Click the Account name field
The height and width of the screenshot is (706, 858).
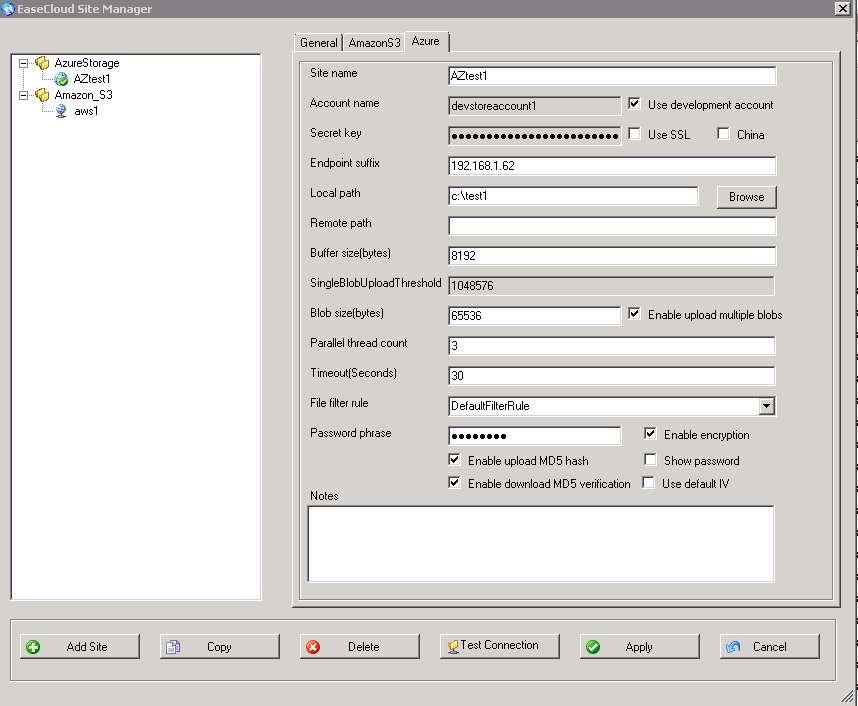tap(534, 106)
